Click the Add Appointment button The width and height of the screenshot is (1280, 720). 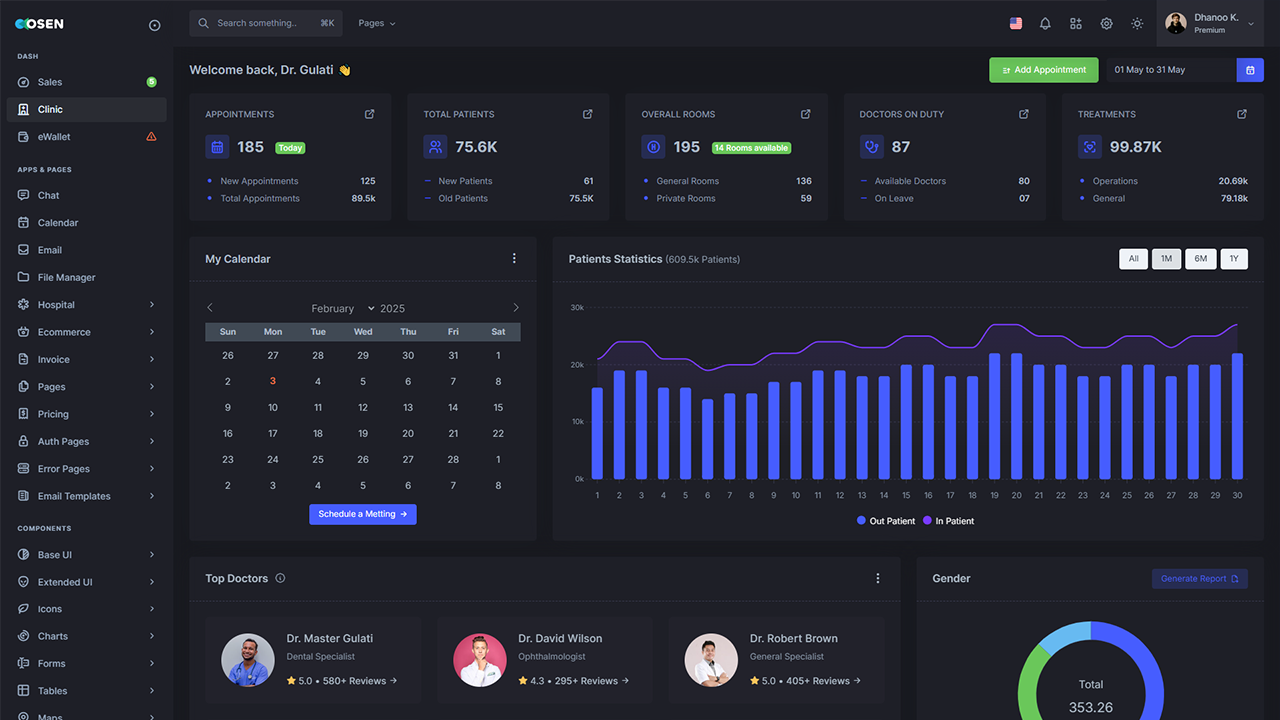[x=1043, y=69]
